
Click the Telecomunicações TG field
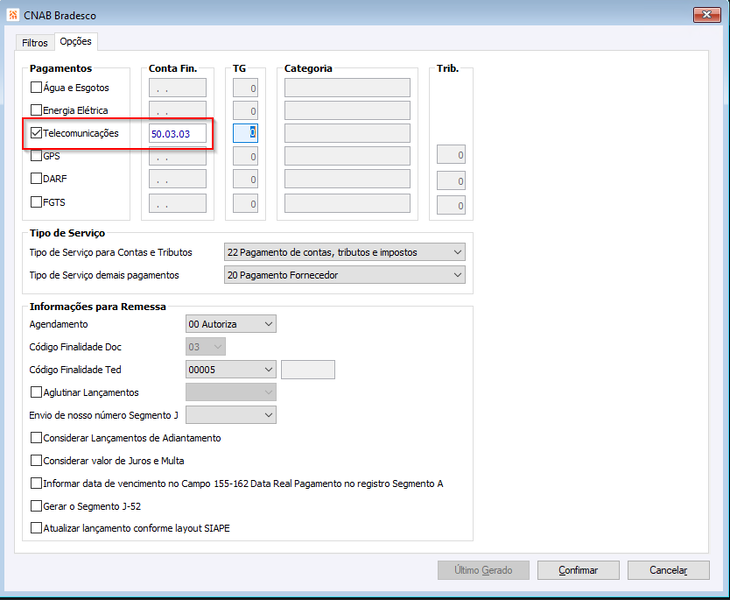click(245, 133)
